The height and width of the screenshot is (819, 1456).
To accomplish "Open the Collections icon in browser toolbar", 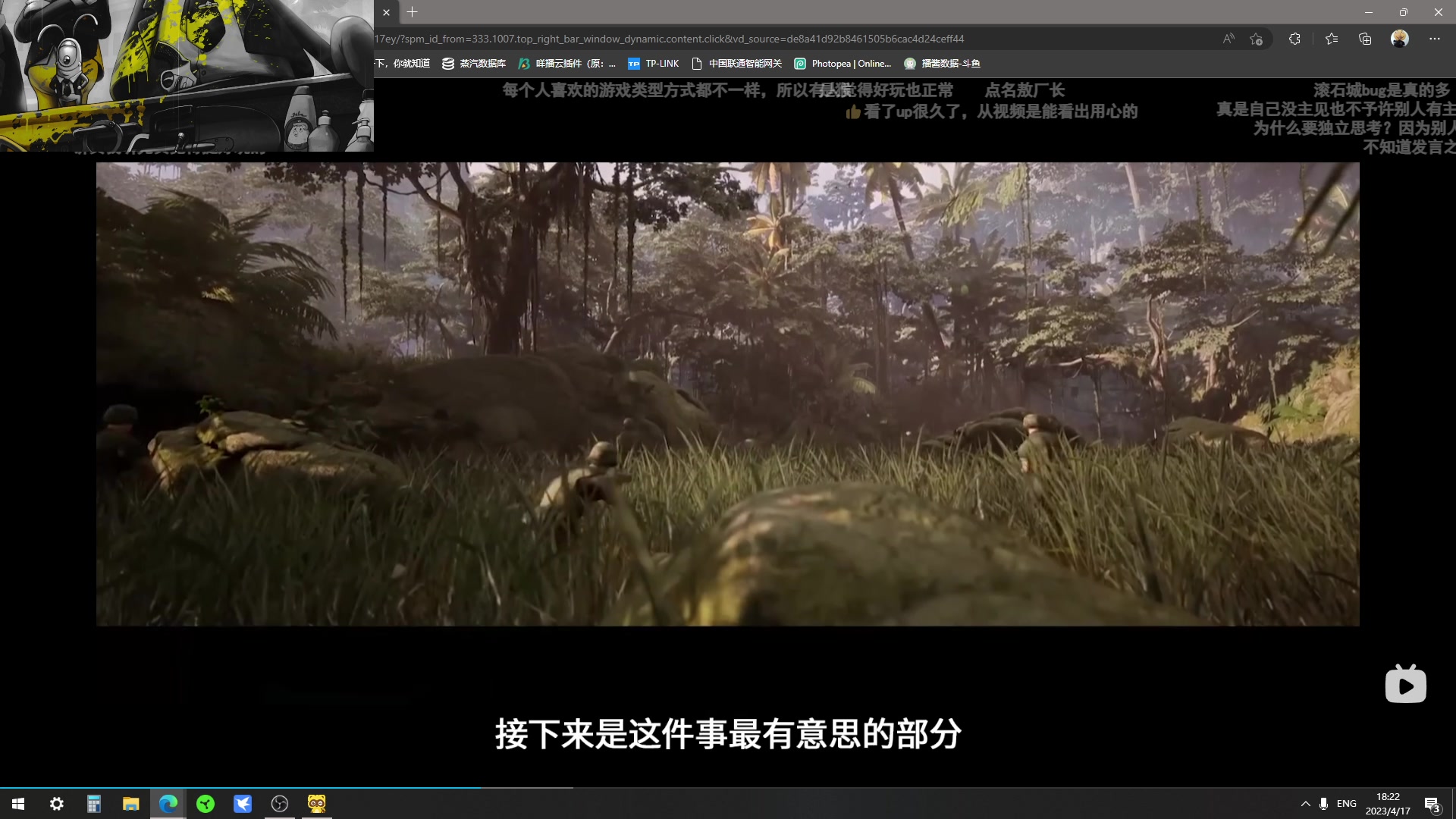I will pos(1365,39).
